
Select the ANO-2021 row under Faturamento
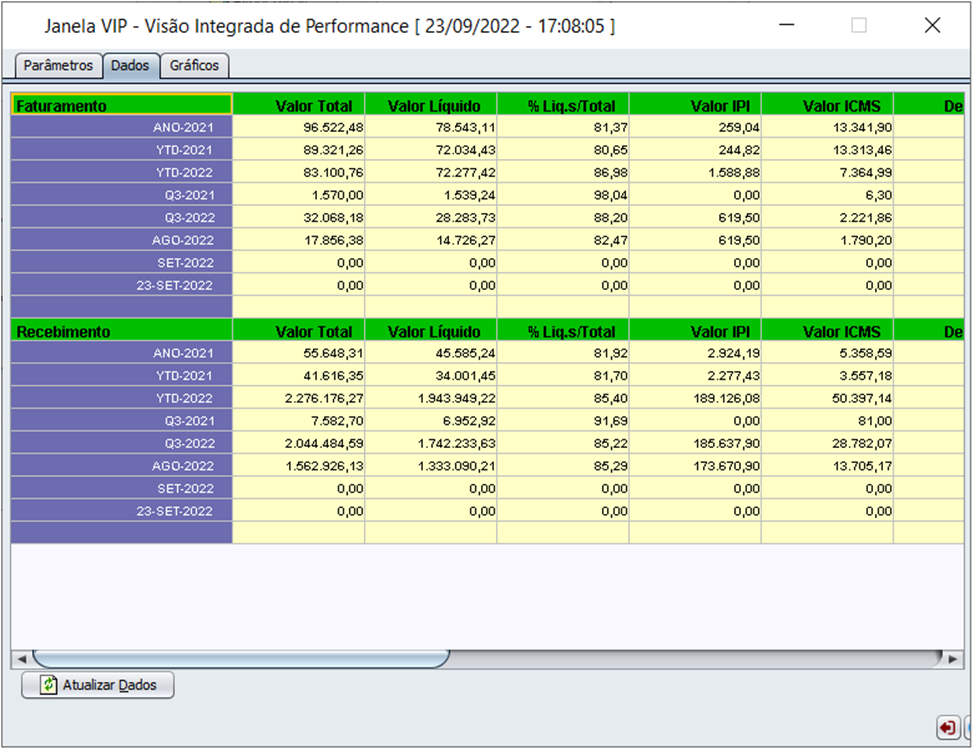tap(121, 128)
